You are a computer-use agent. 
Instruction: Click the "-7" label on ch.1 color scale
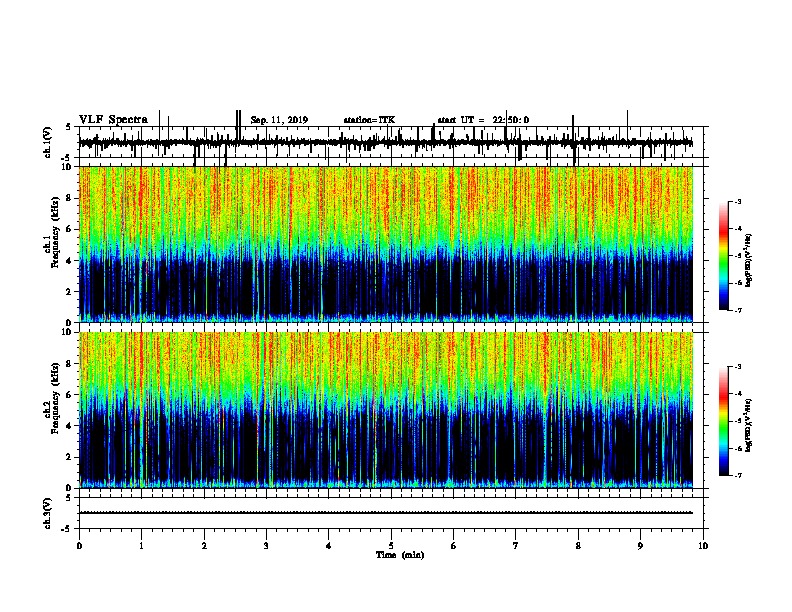coord(737,310)
